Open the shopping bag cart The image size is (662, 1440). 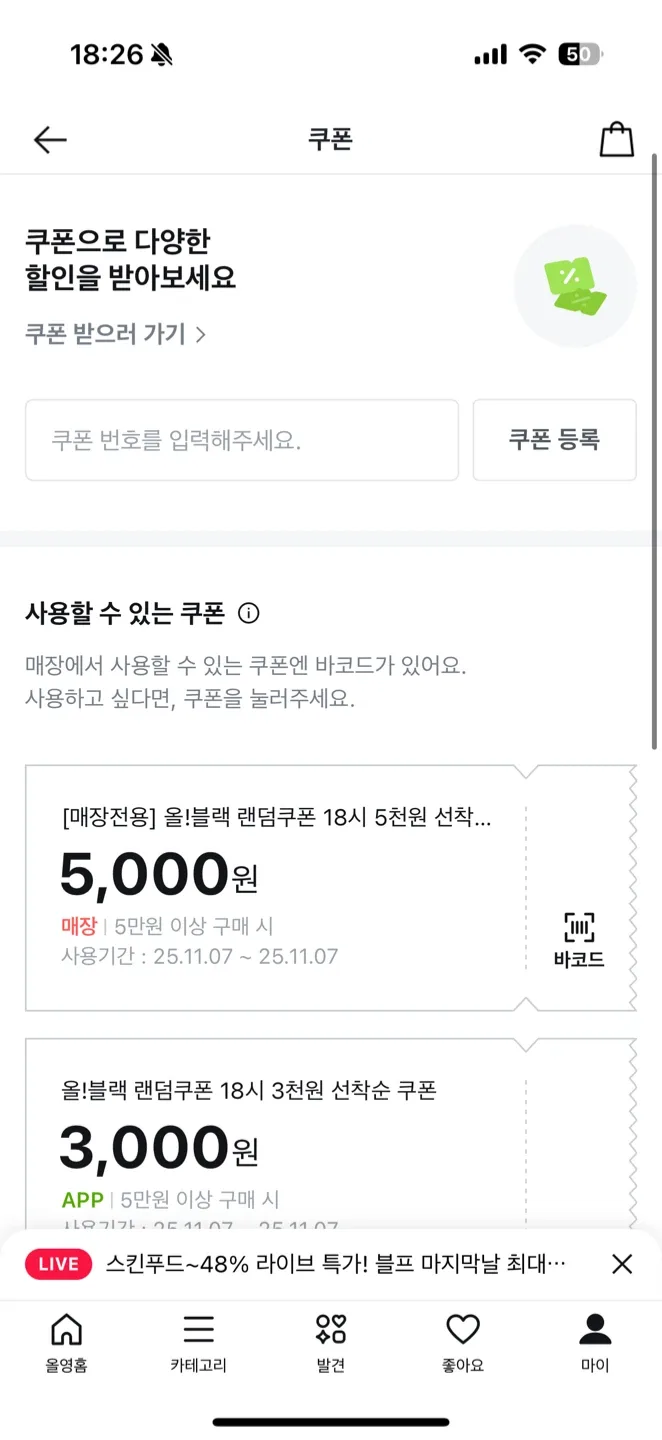pyautogui.click(x=616, y=140)
